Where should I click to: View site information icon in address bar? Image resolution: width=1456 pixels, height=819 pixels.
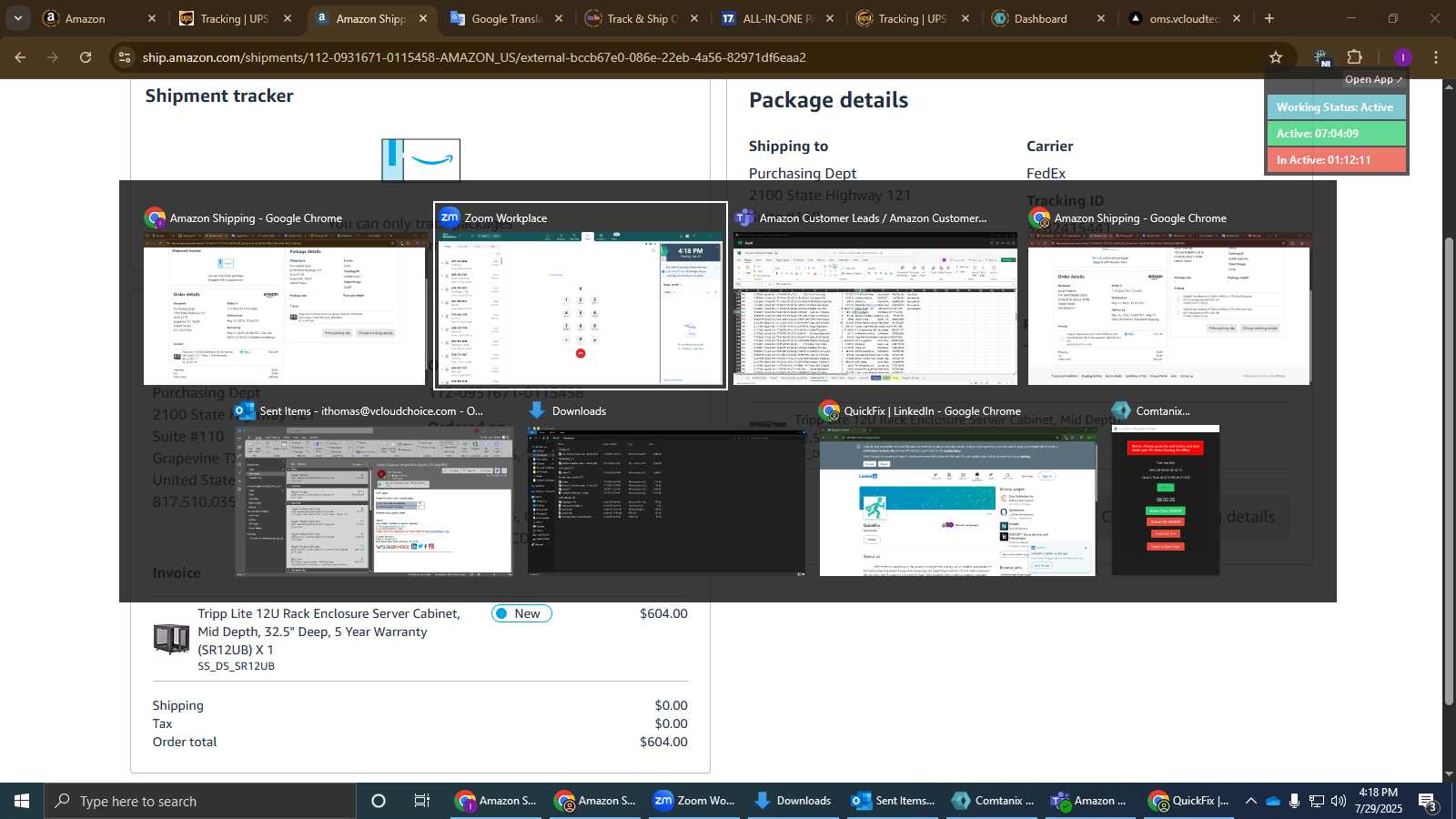point(125,57)
